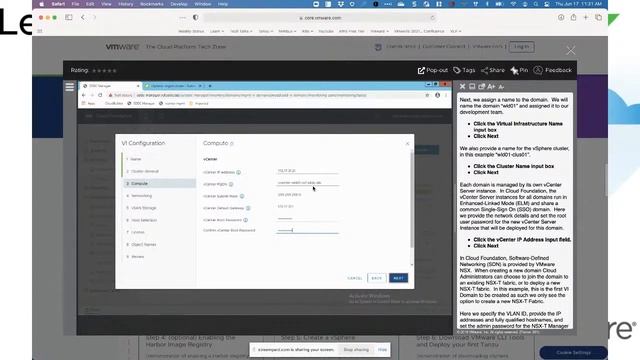The height and width of the screenshot is (360, 640).
Task: Open the Safari menu
Action: tap(58, 4)
